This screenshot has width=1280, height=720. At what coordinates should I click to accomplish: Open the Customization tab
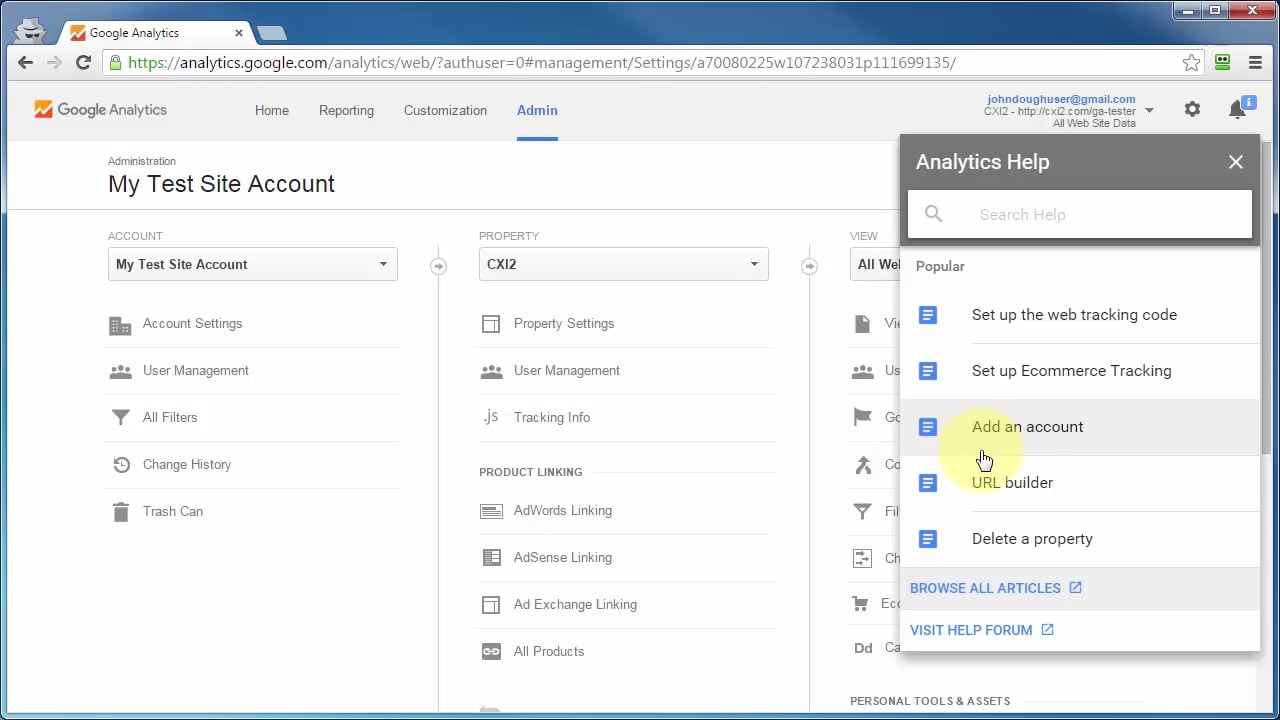[445, 111]
